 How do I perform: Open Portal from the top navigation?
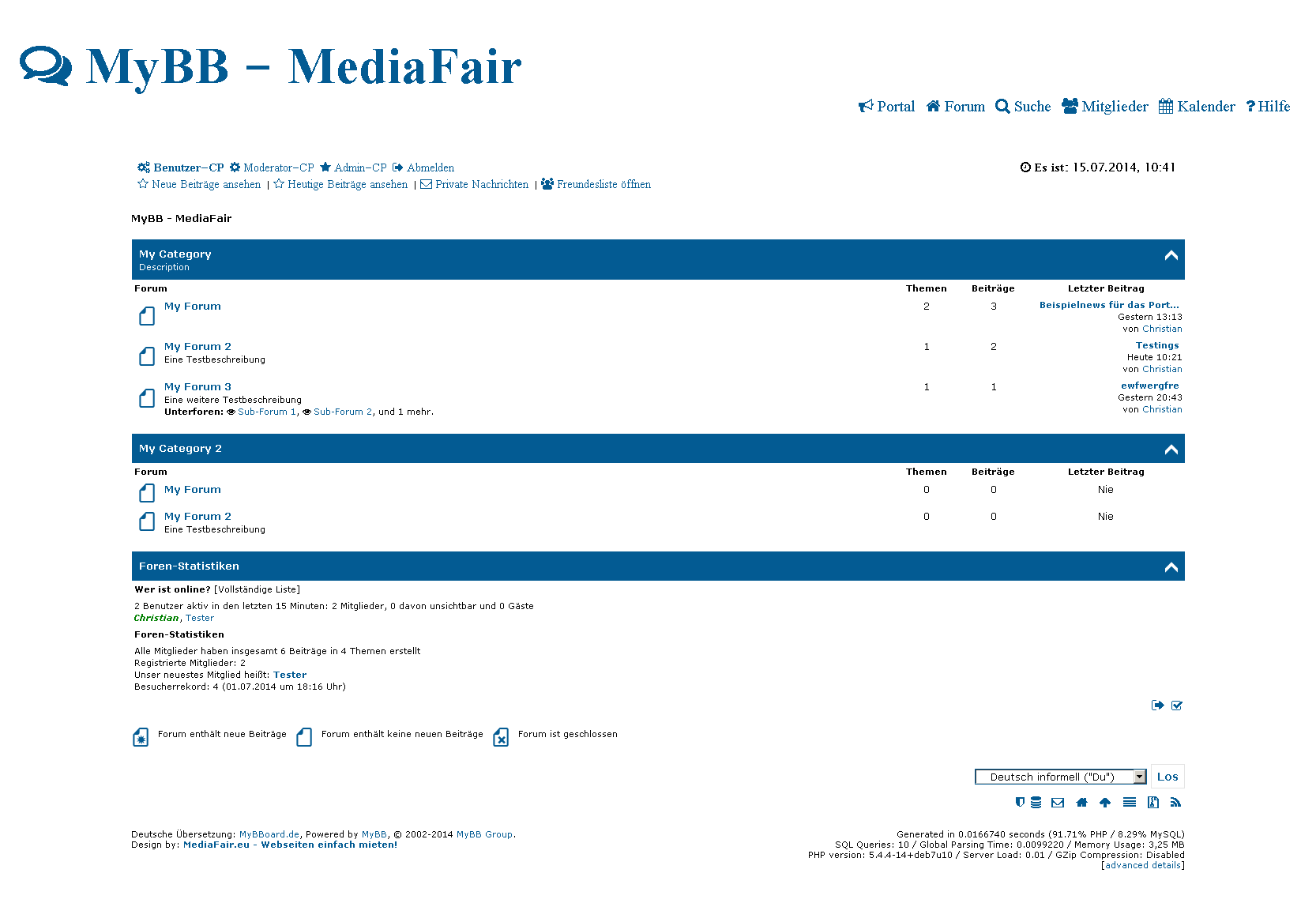[887, 107]
